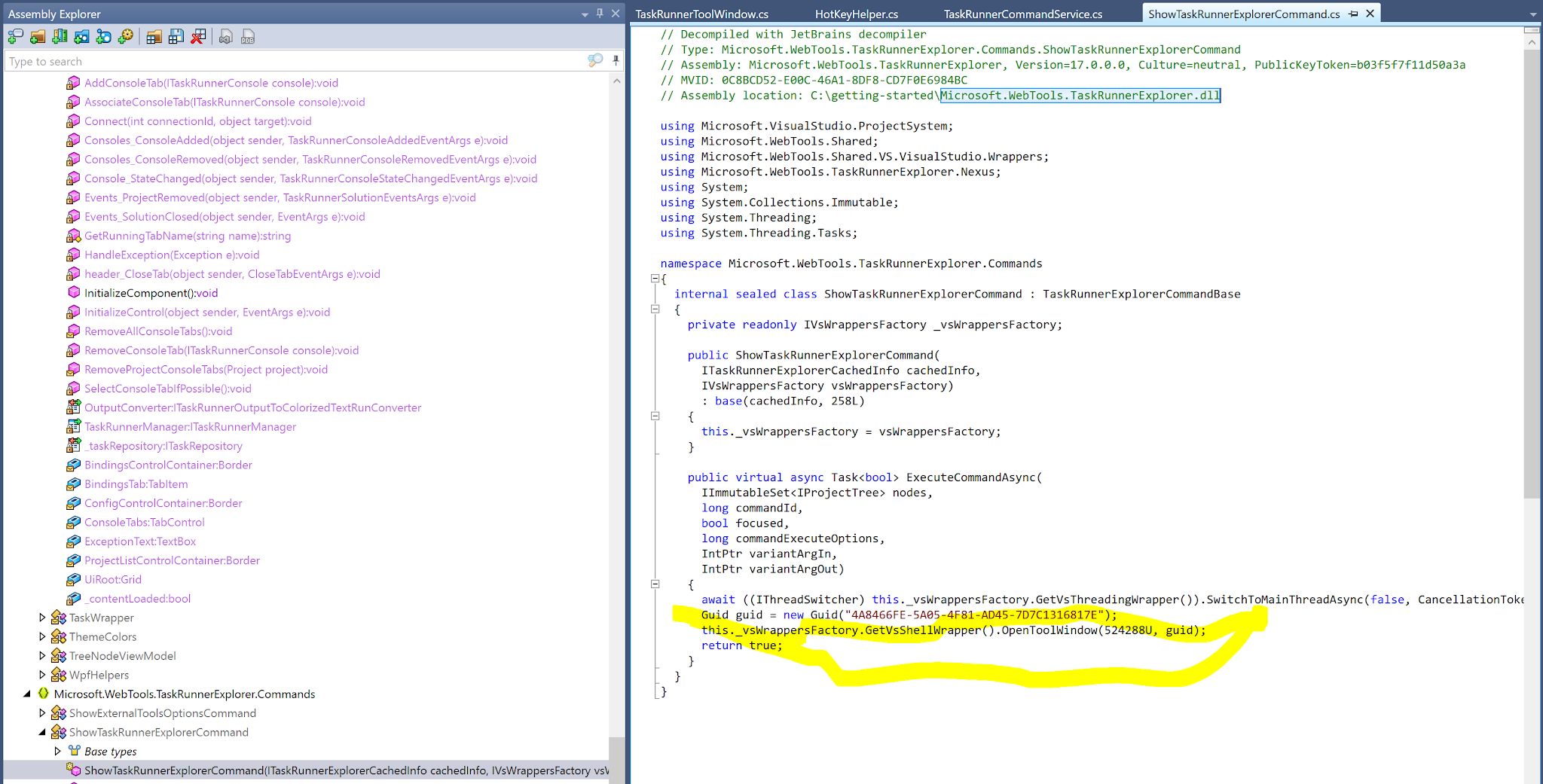The height and width of the screenshot is (784, 1543).
Task: Open a NuGet package in the explorer
Action: pyautogui.click(x=81, y=36)
